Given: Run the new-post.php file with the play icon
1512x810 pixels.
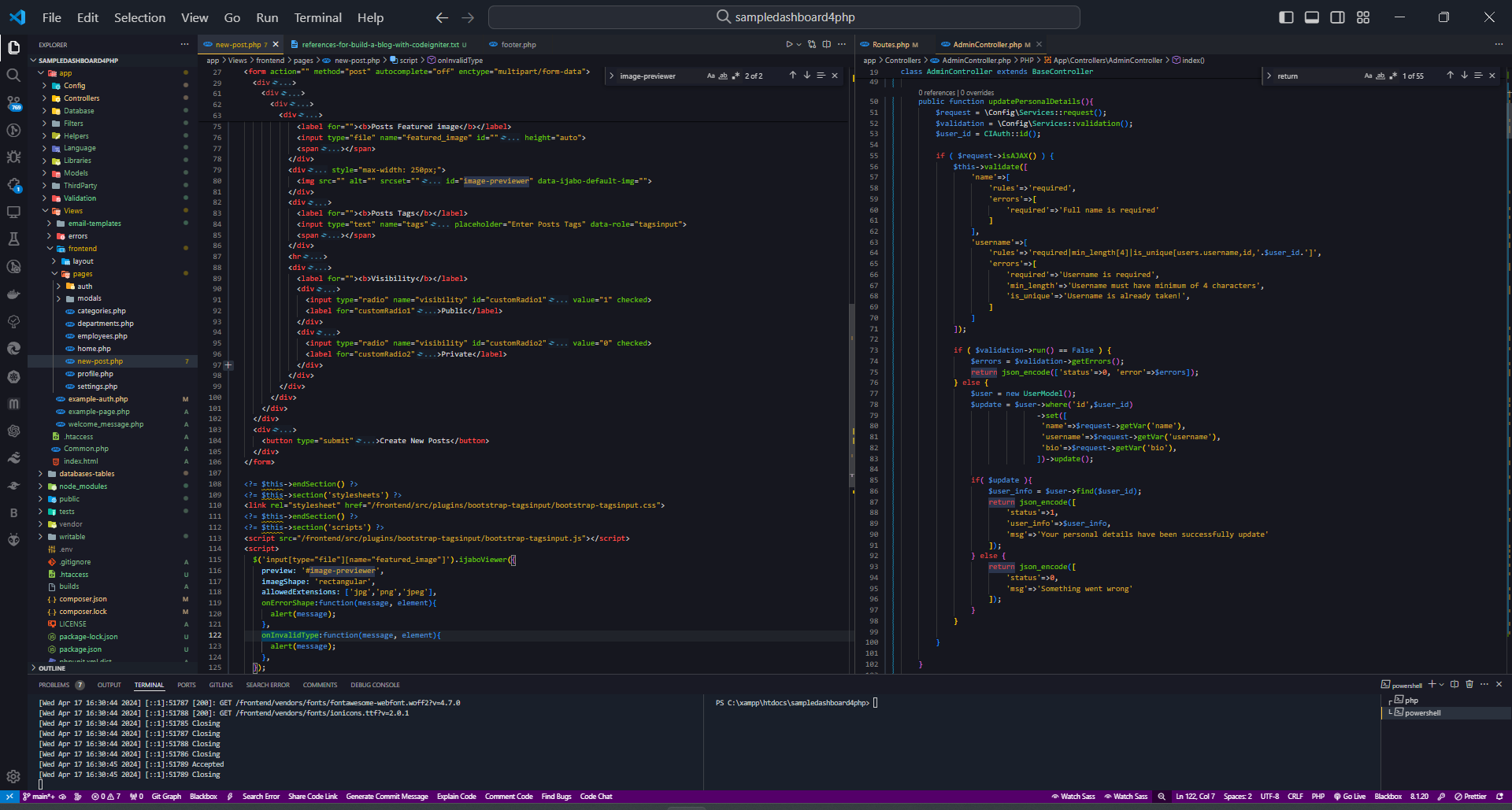Looking at the screenshot, I should coord(789,45).
